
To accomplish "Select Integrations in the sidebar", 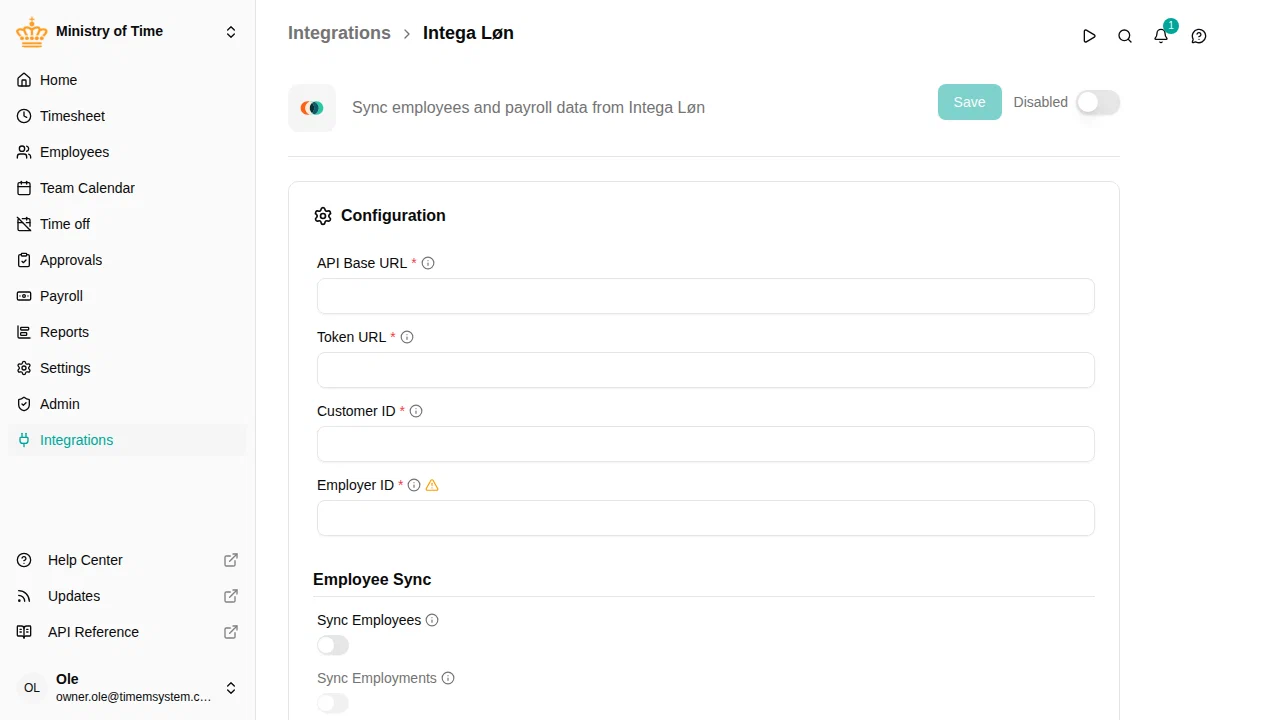I will [x=127, y=440].
